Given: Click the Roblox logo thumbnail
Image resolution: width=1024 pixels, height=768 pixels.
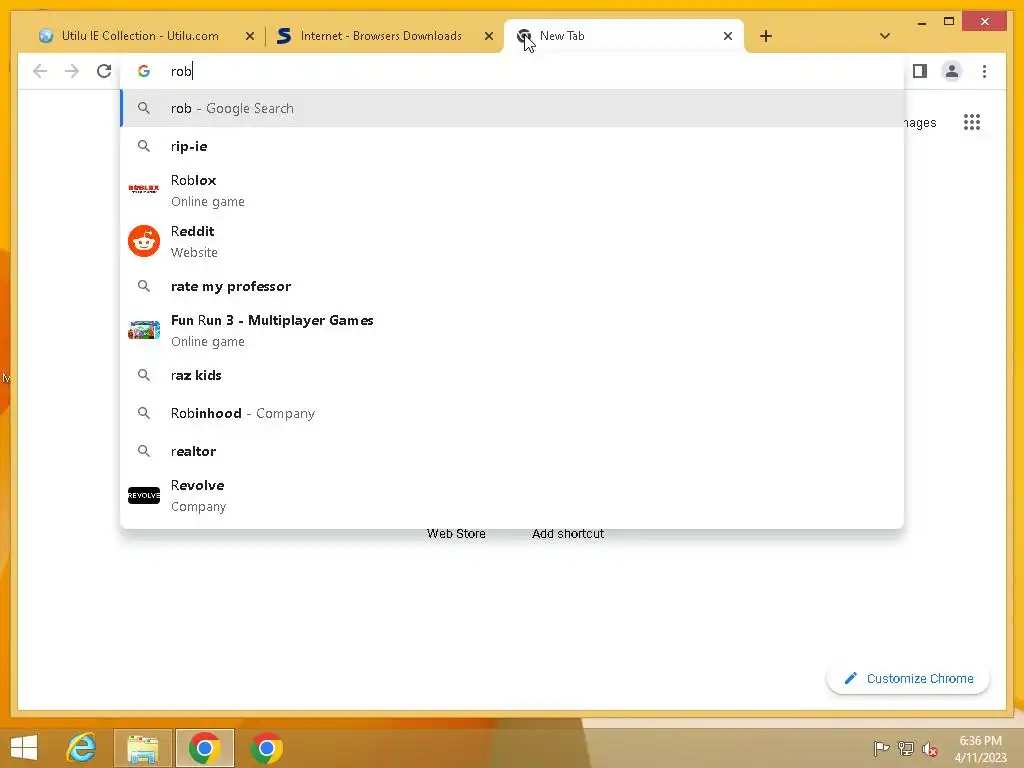Looking at the screenshot, I should (144, 189).
